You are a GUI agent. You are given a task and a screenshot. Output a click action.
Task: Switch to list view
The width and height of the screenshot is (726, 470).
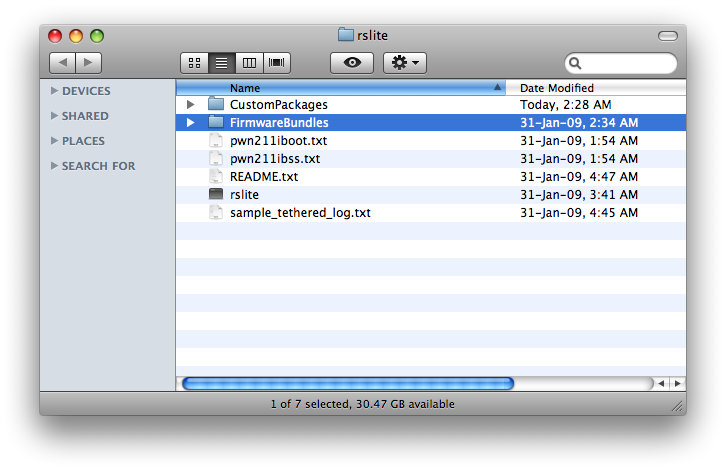221,63
